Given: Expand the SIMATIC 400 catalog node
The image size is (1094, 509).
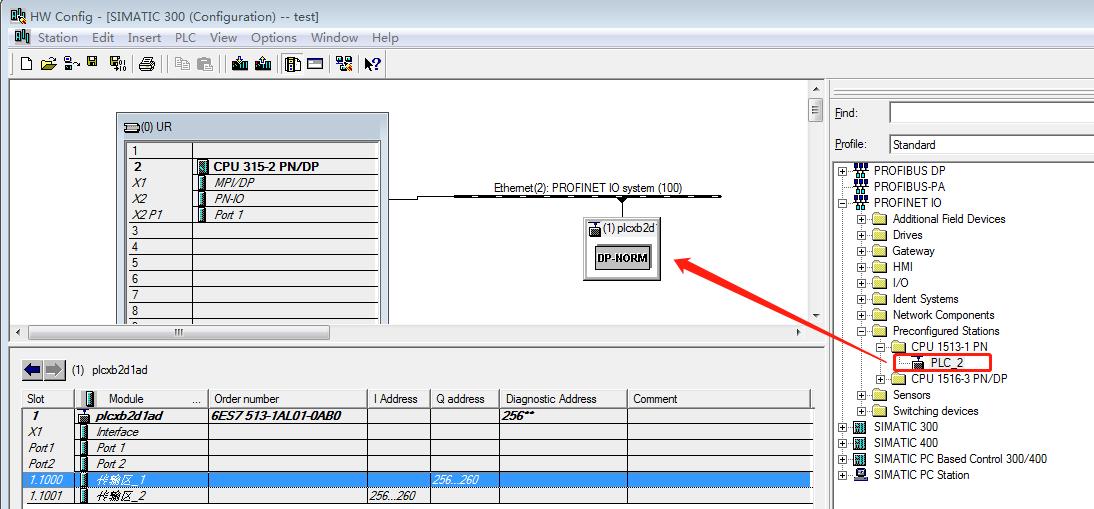Looking at the screenshot, I should pos(843,443).
